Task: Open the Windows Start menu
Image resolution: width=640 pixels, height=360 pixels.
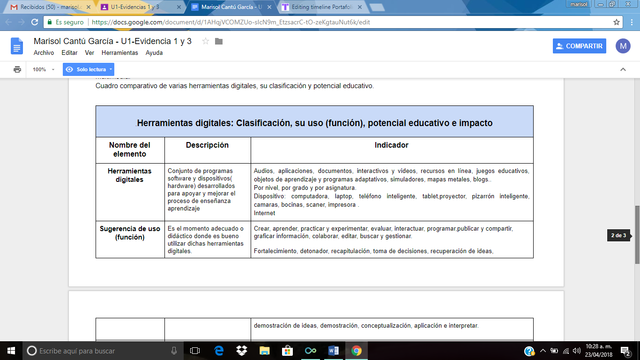Action: click(11, 351)
